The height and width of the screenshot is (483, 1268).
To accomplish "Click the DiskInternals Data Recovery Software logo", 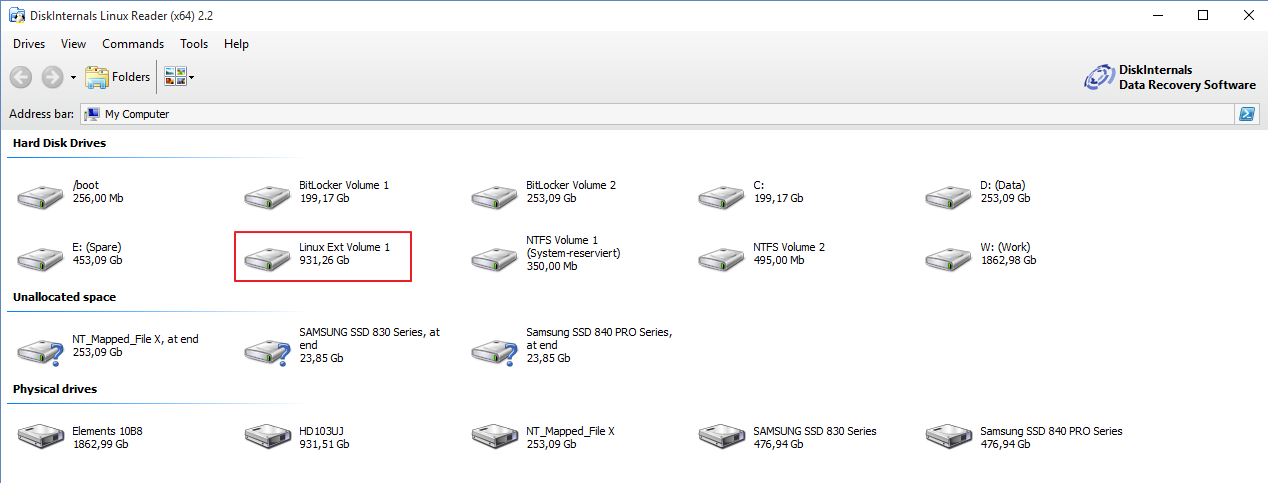I will coord(1169,78).
